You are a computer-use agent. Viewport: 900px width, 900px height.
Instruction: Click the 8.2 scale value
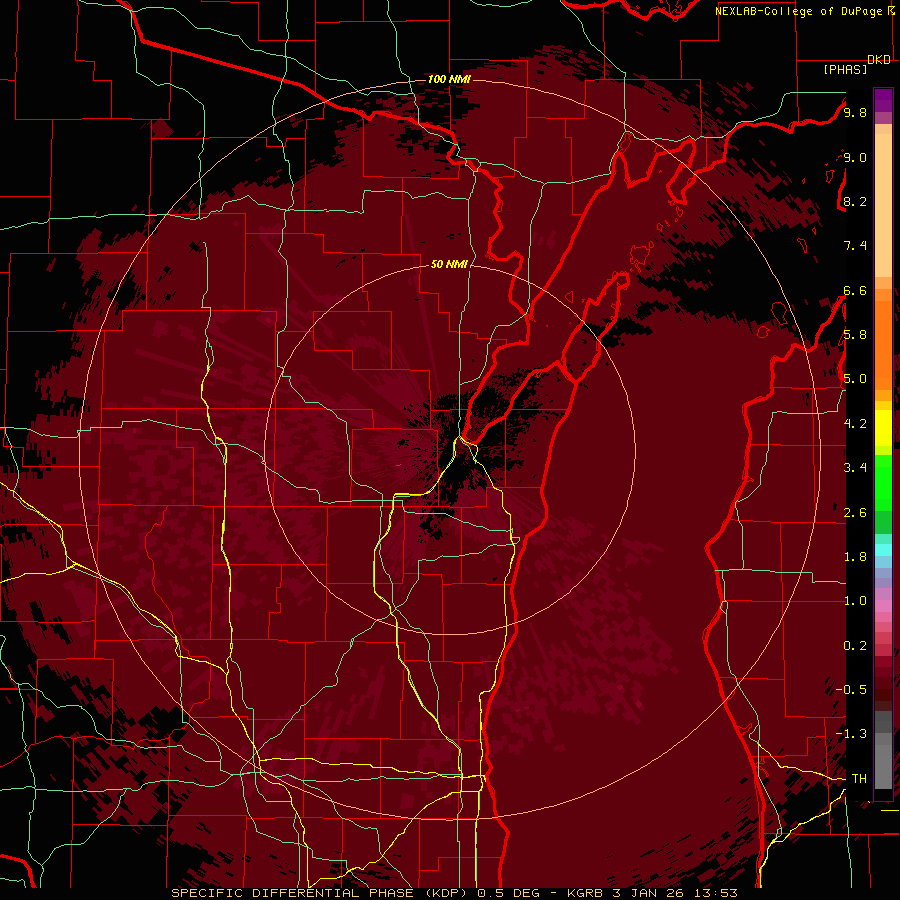click(855, 201)
